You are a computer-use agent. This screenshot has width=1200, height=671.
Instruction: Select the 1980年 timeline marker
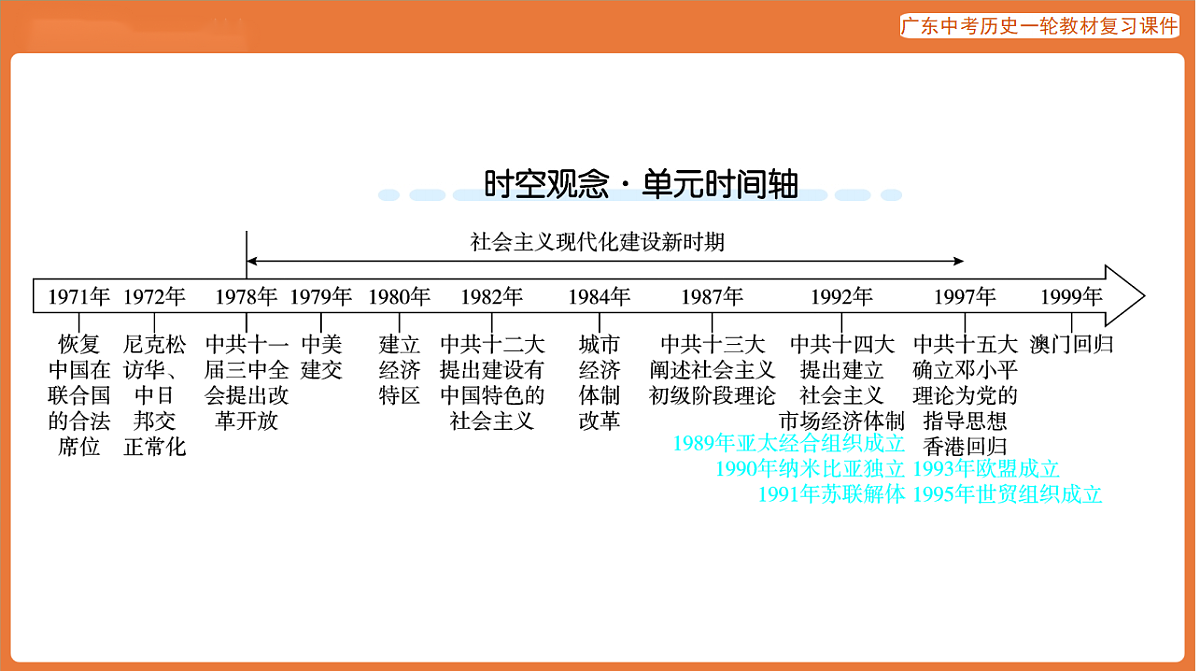click(x=399, y=296)
